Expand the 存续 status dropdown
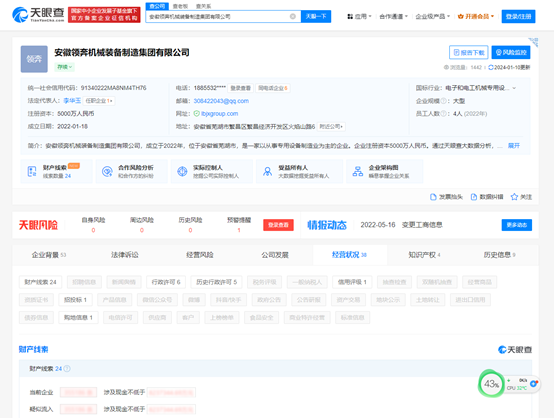Viewport: 554px width, 418px height. 64,67
